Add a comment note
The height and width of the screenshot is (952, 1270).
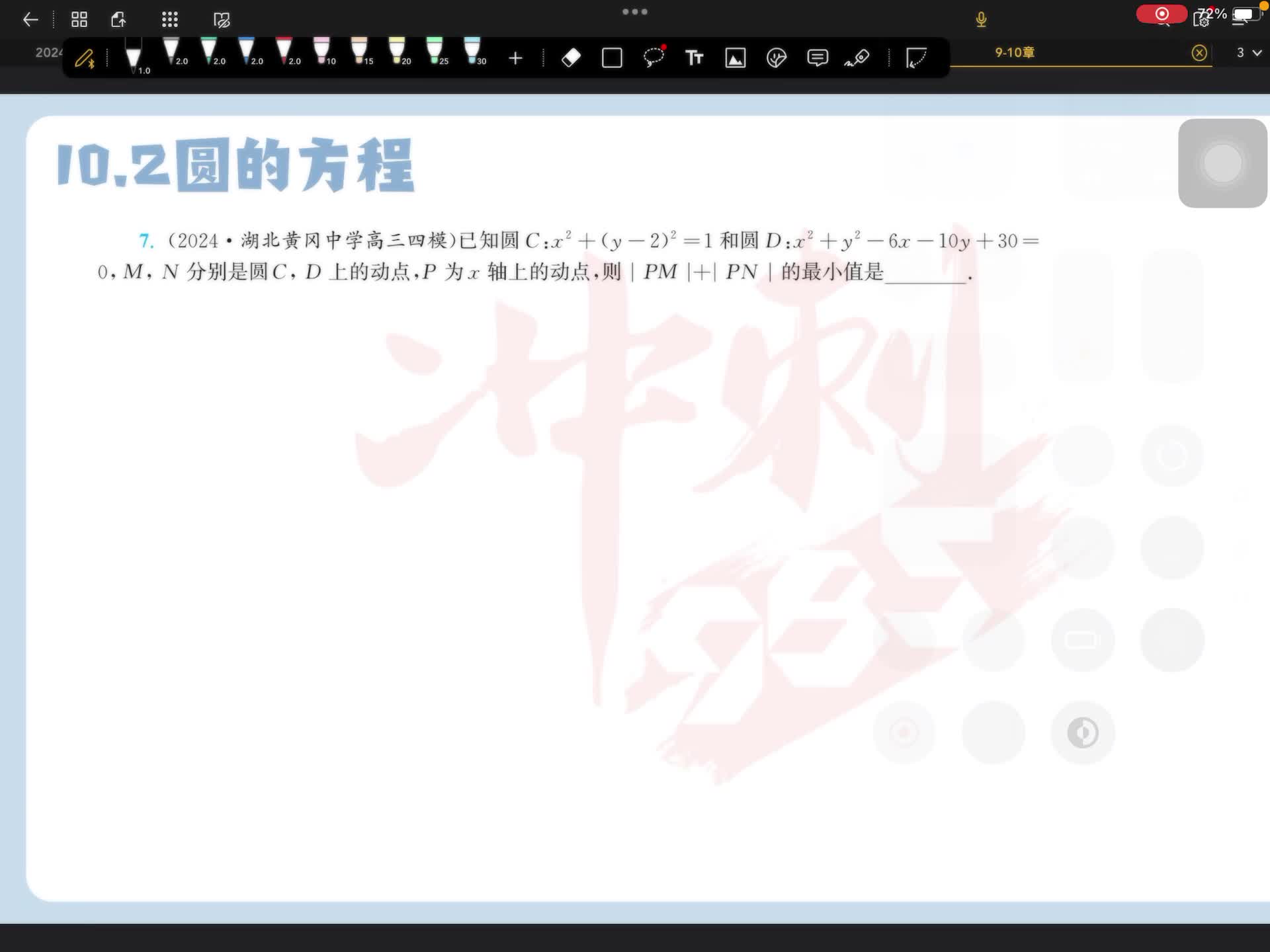tap(817, 58)
